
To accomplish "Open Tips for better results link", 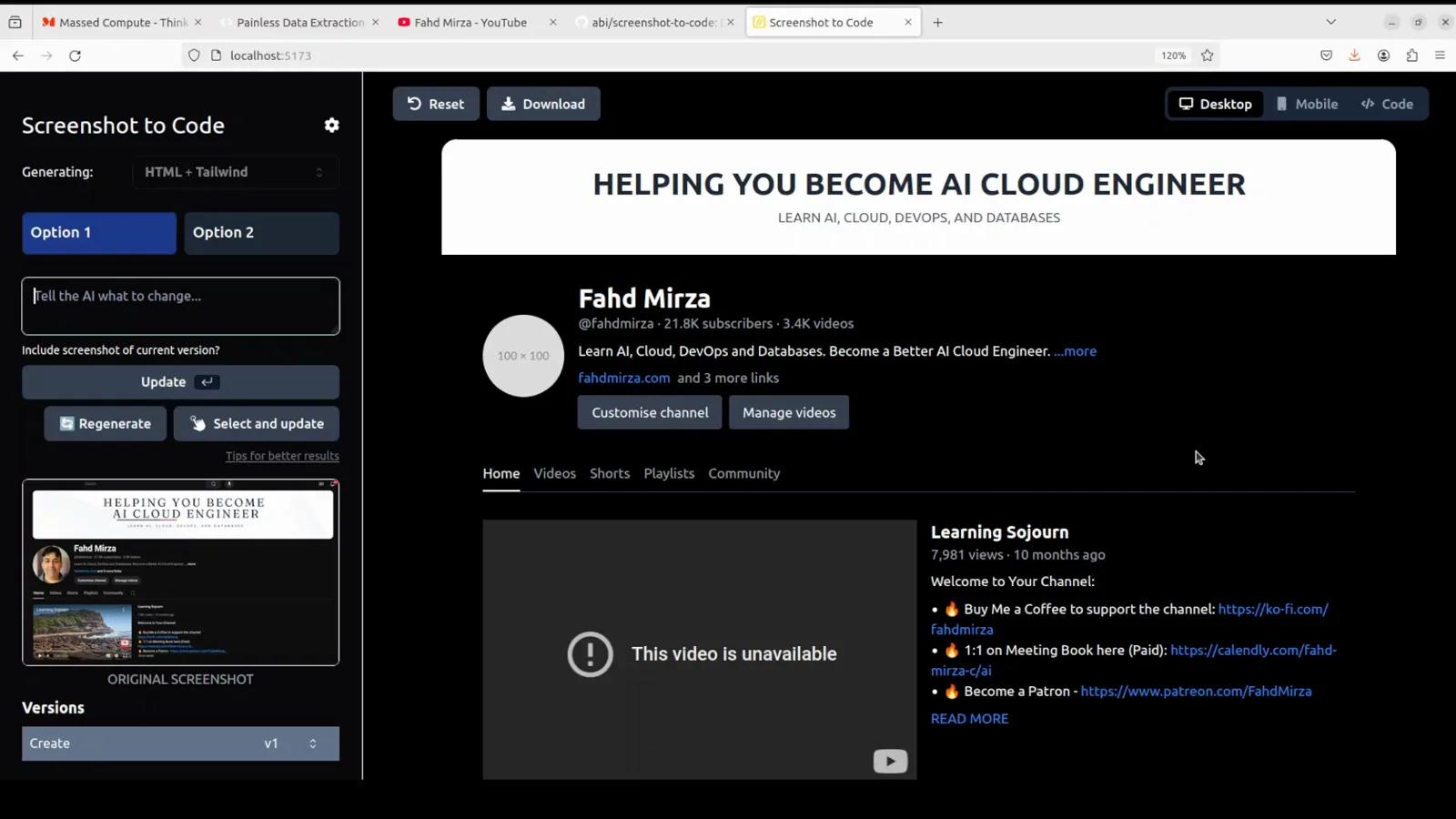I will point(282,456).
